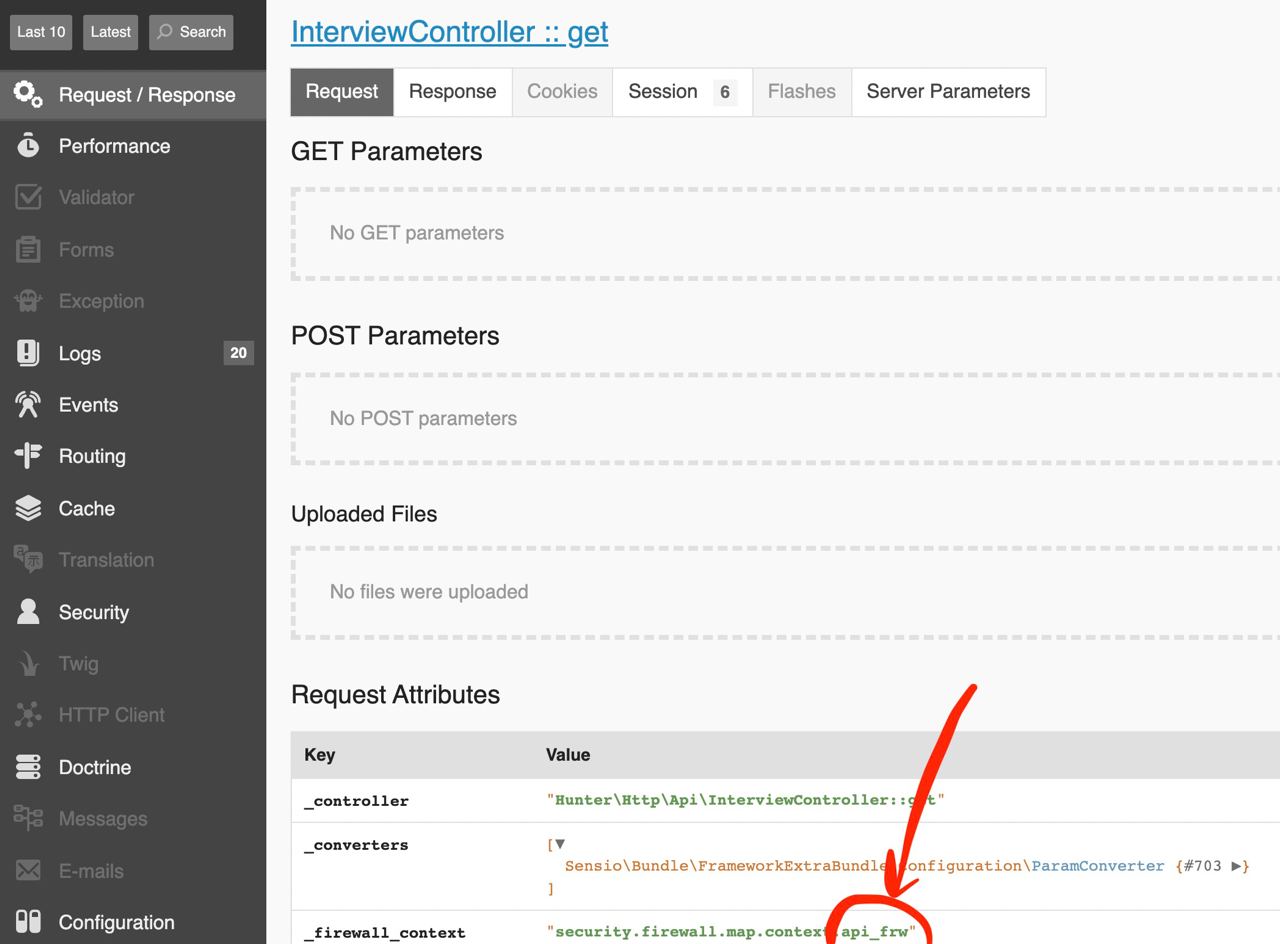Click the Forms clipboard icon
The height and width of the screenshot is (944, 1280).
click(28, 249)
